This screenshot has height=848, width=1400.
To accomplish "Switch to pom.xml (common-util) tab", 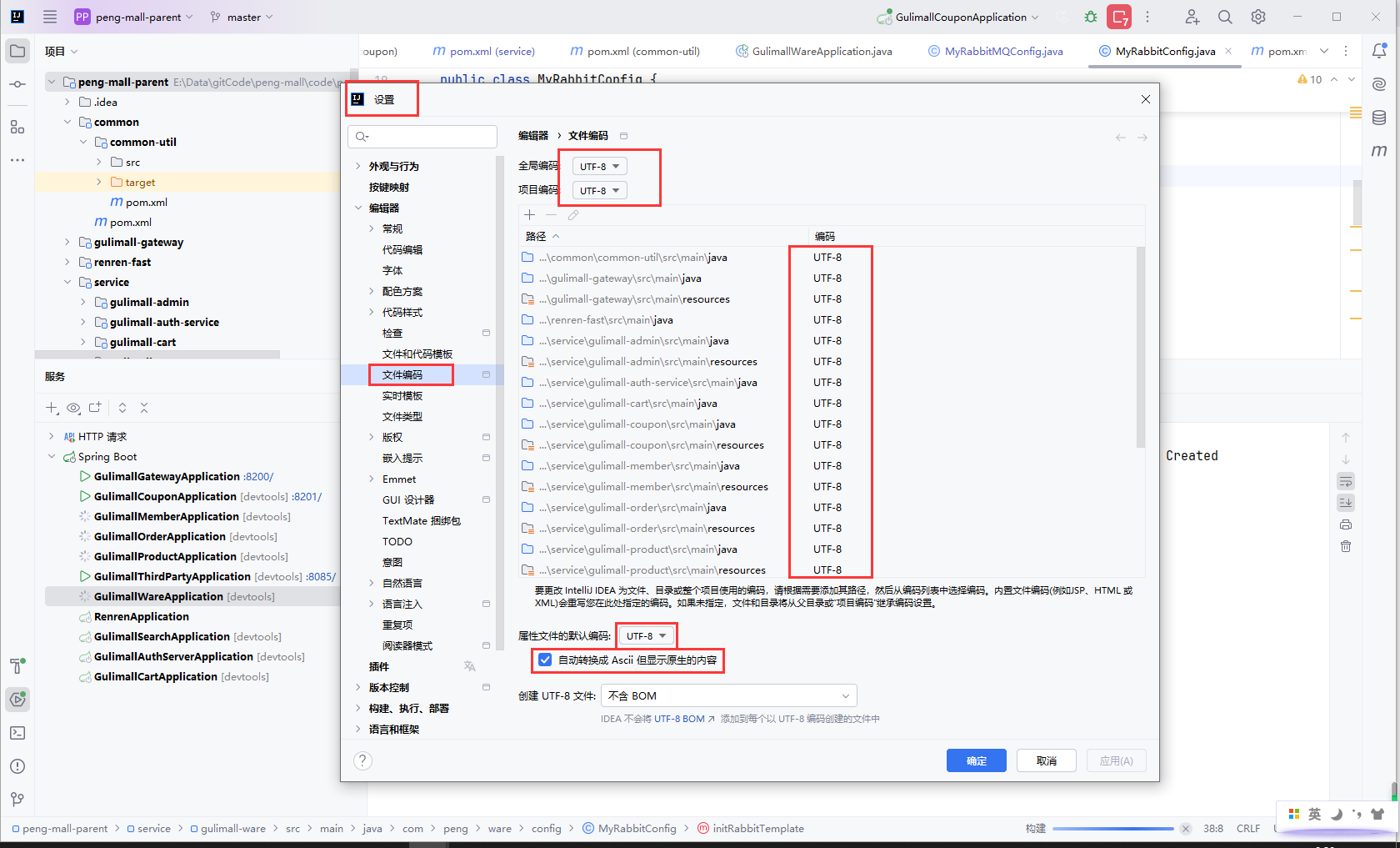I will [635, 51].
